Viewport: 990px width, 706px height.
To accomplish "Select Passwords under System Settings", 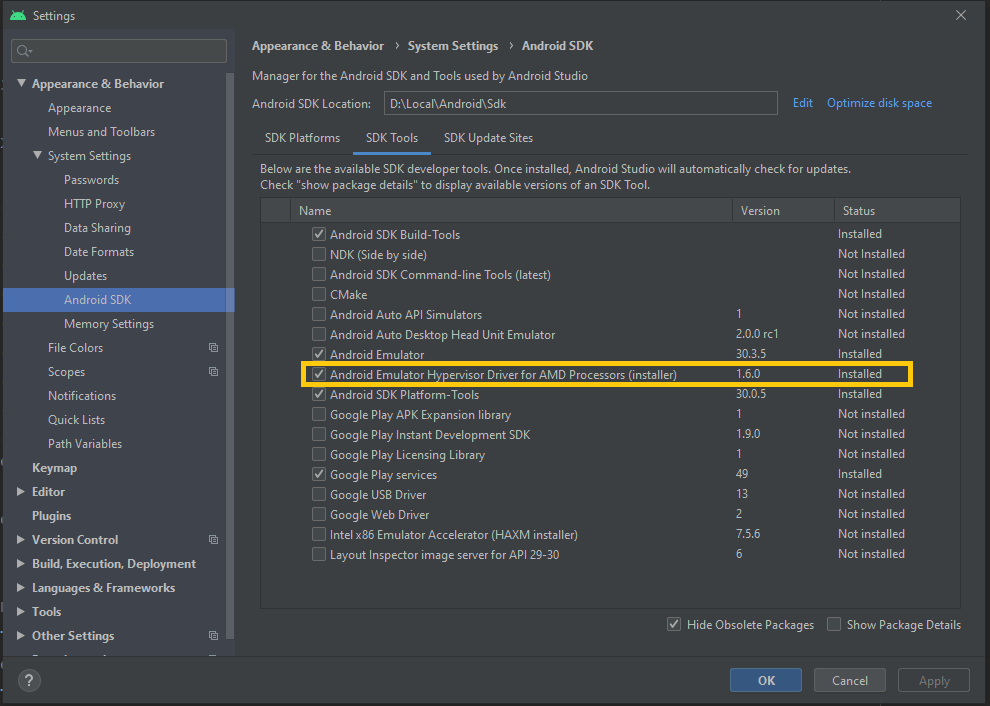I will click(92, 180).
